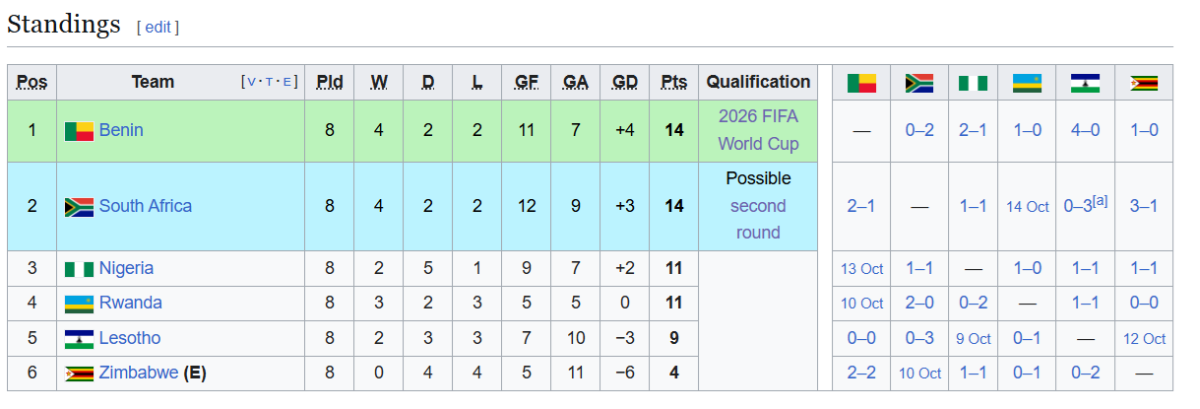Open the 2026 FIFA World Cup link
This screenshot has height=409, width=1200.
pyautogui.click(x=758, y=130)
